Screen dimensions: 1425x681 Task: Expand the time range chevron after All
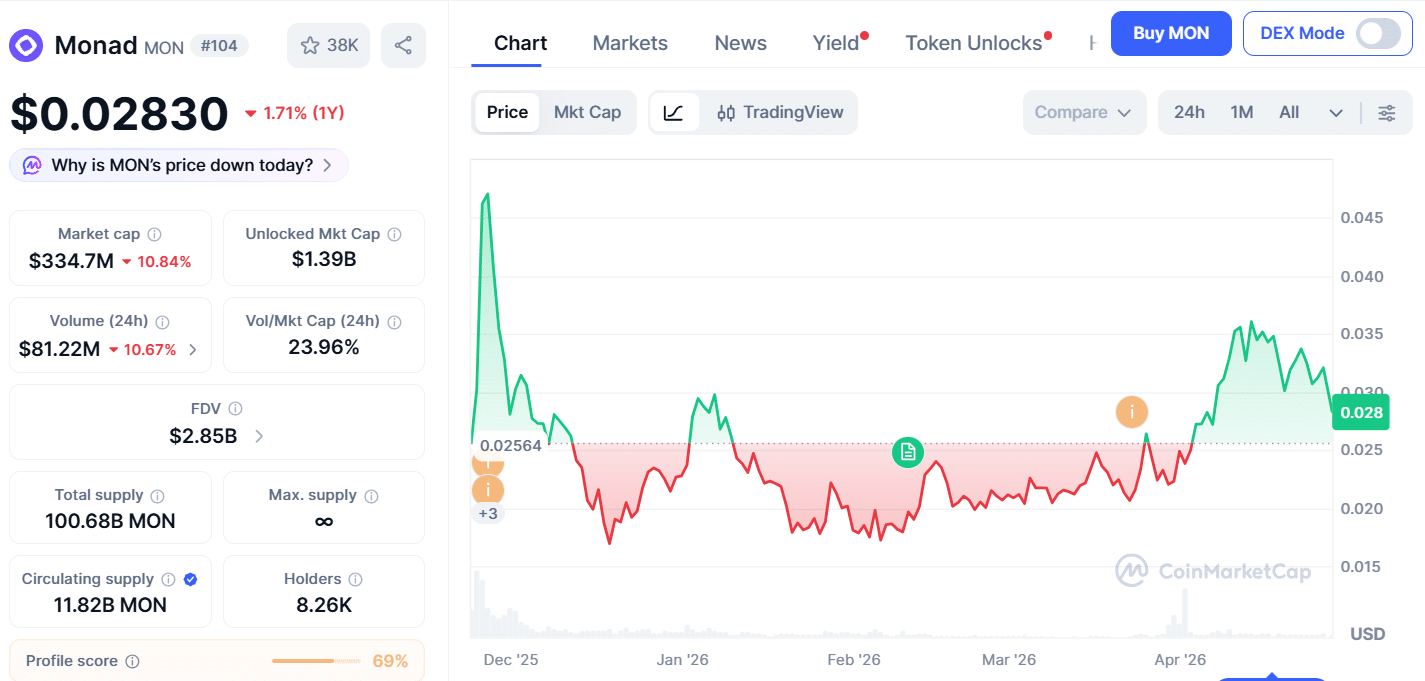[x=1336, y=113]
